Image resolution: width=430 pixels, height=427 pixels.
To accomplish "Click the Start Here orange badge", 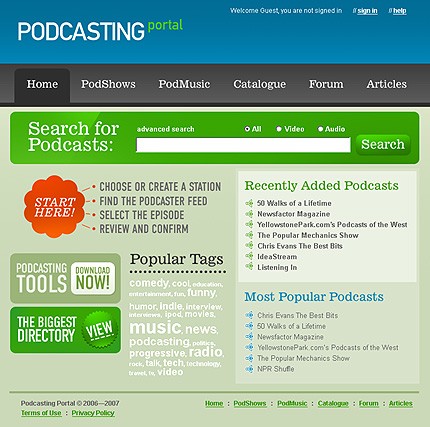I will (54, 207).
